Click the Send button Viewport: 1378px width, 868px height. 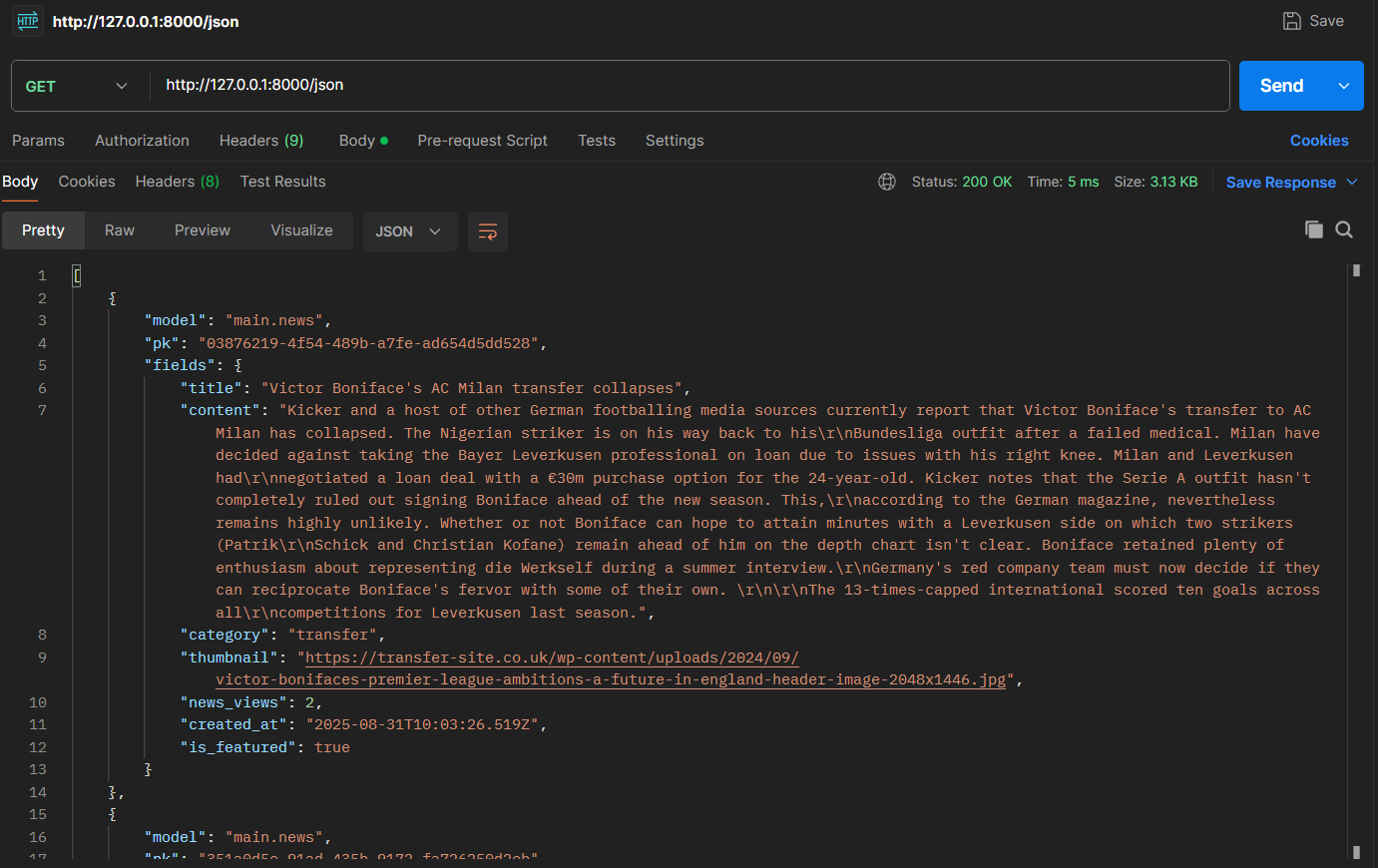1282,86
